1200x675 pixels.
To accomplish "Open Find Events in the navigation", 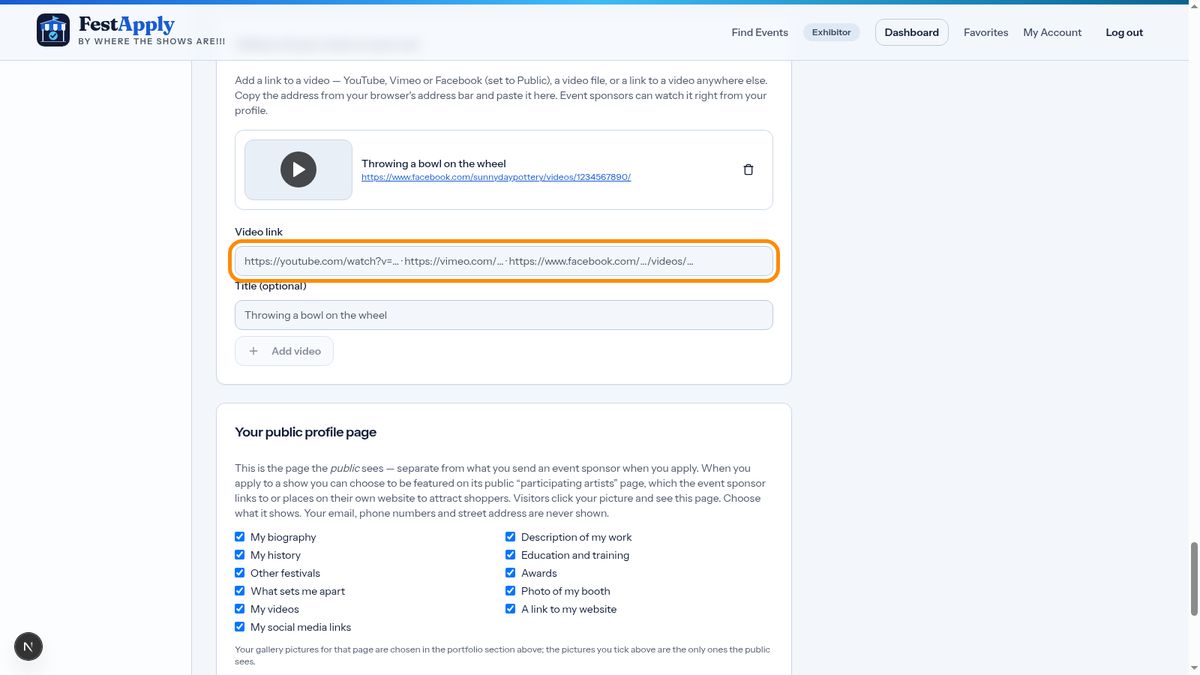I will [760, 32].
